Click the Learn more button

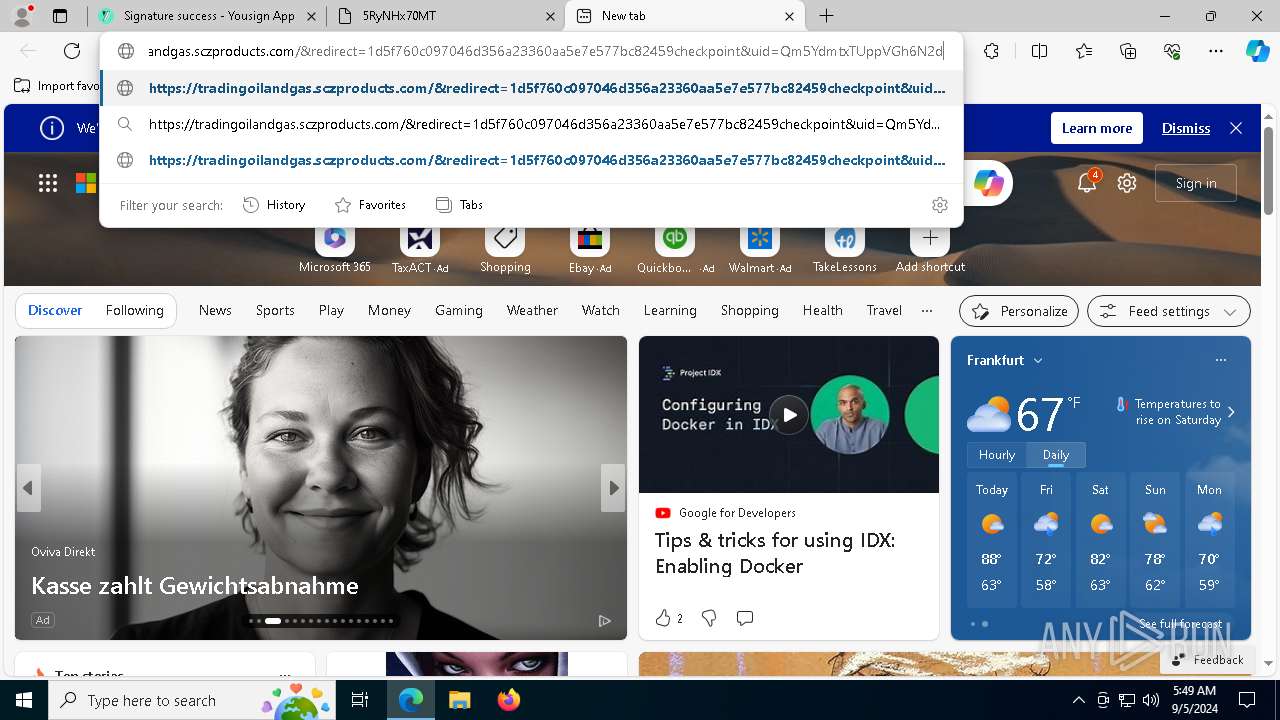pos(1097,128)
